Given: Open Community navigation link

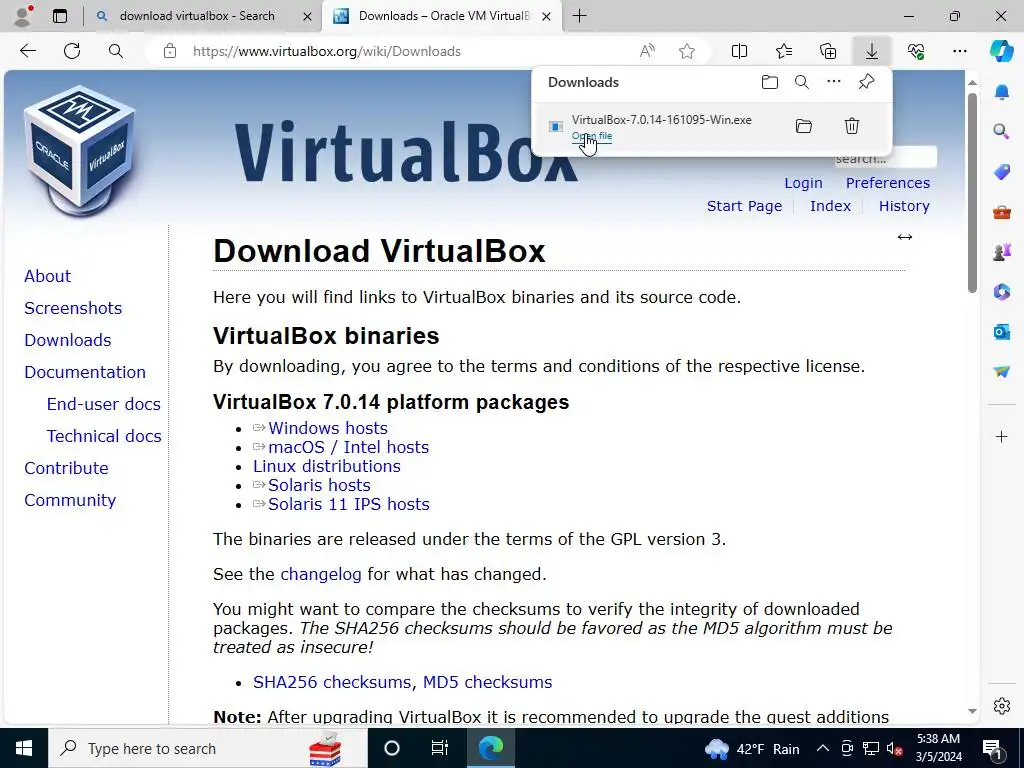Looking at the screenshot, I should (70, 500).
